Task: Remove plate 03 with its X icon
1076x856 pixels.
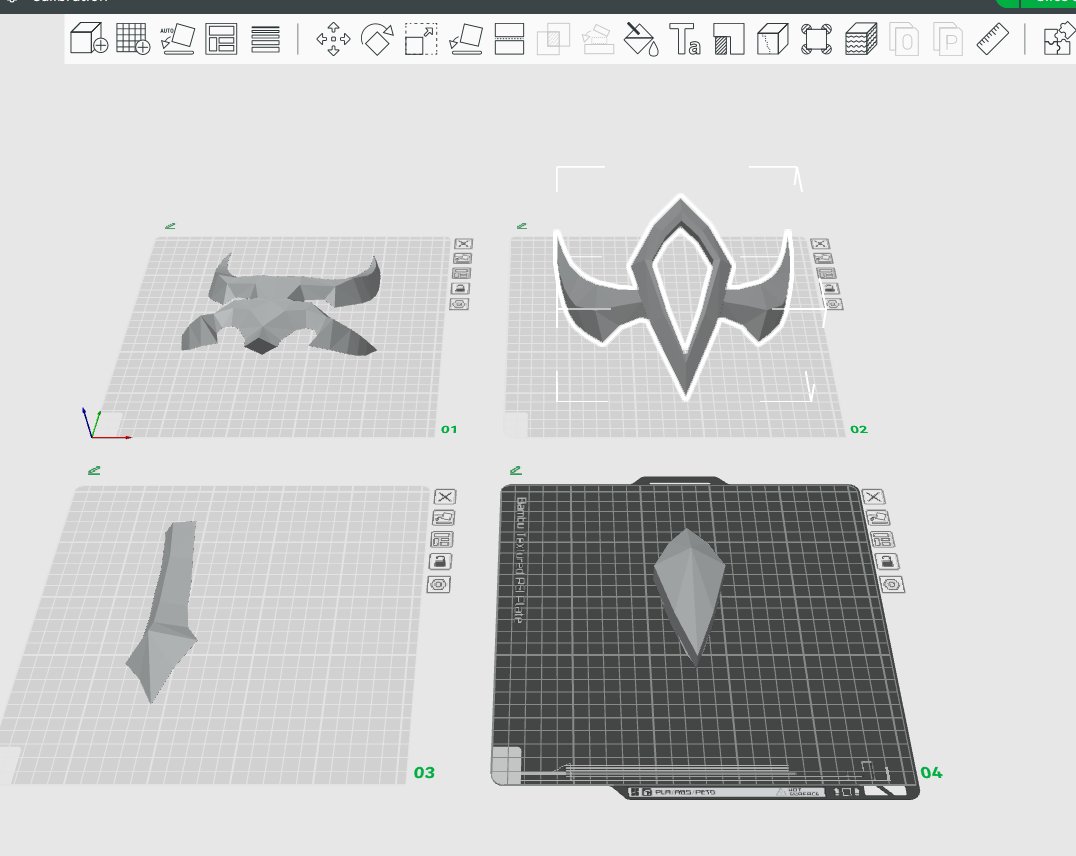Action: pyautogui.click(x=445, y=496)
